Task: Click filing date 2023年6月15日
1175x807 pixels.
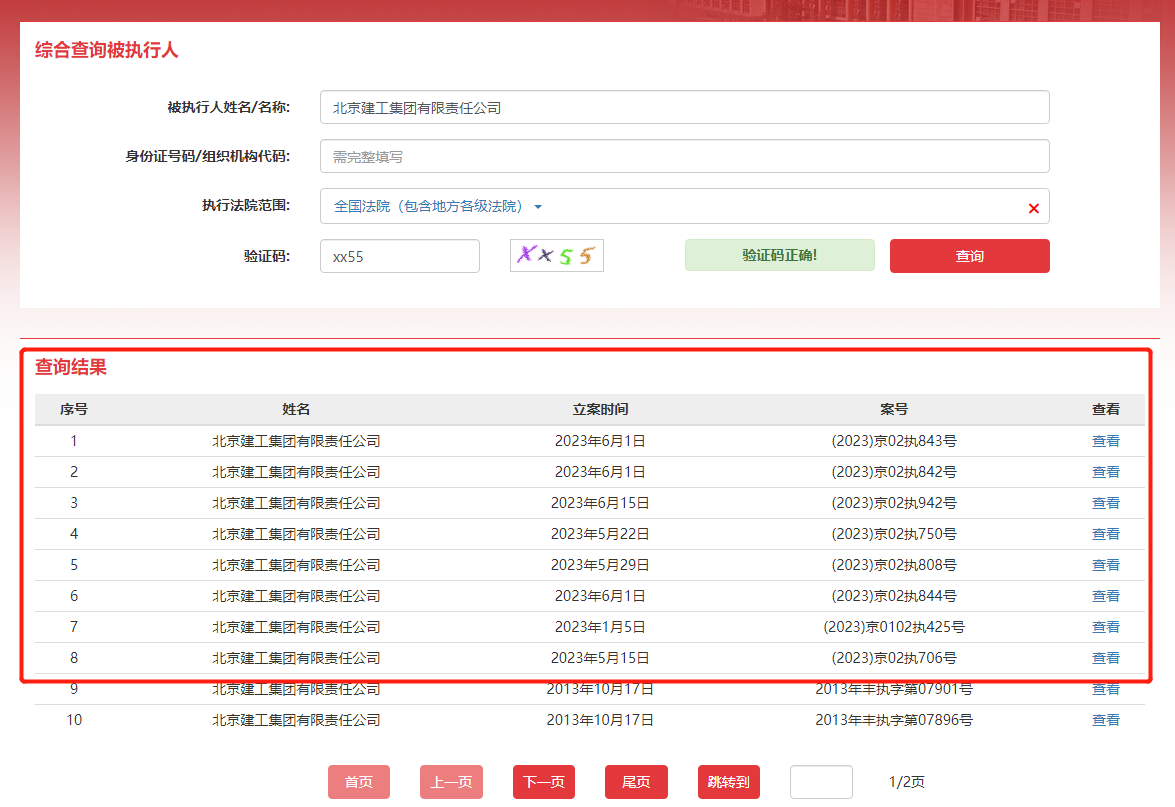Action: coord(600,503)
